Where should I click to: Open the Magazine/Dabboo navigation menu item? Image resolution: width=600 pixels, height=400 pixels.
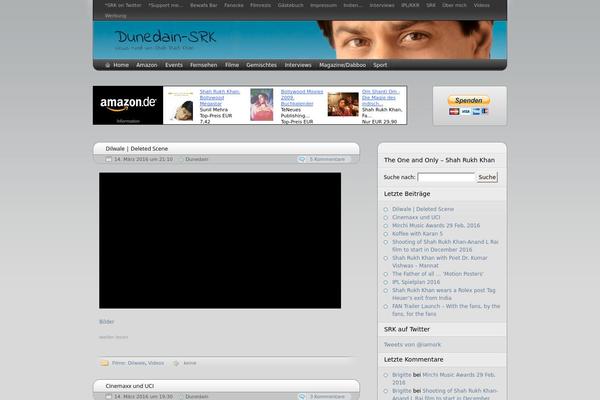point(342,65)
